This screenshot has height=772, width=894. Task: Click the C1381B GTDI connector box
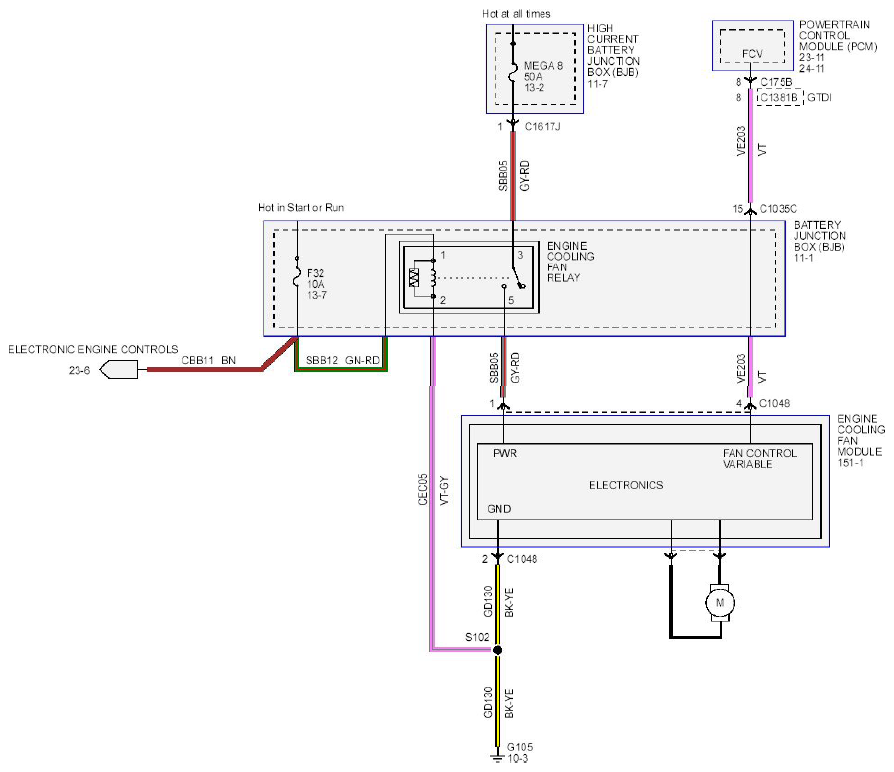click(x=779, y=97)
